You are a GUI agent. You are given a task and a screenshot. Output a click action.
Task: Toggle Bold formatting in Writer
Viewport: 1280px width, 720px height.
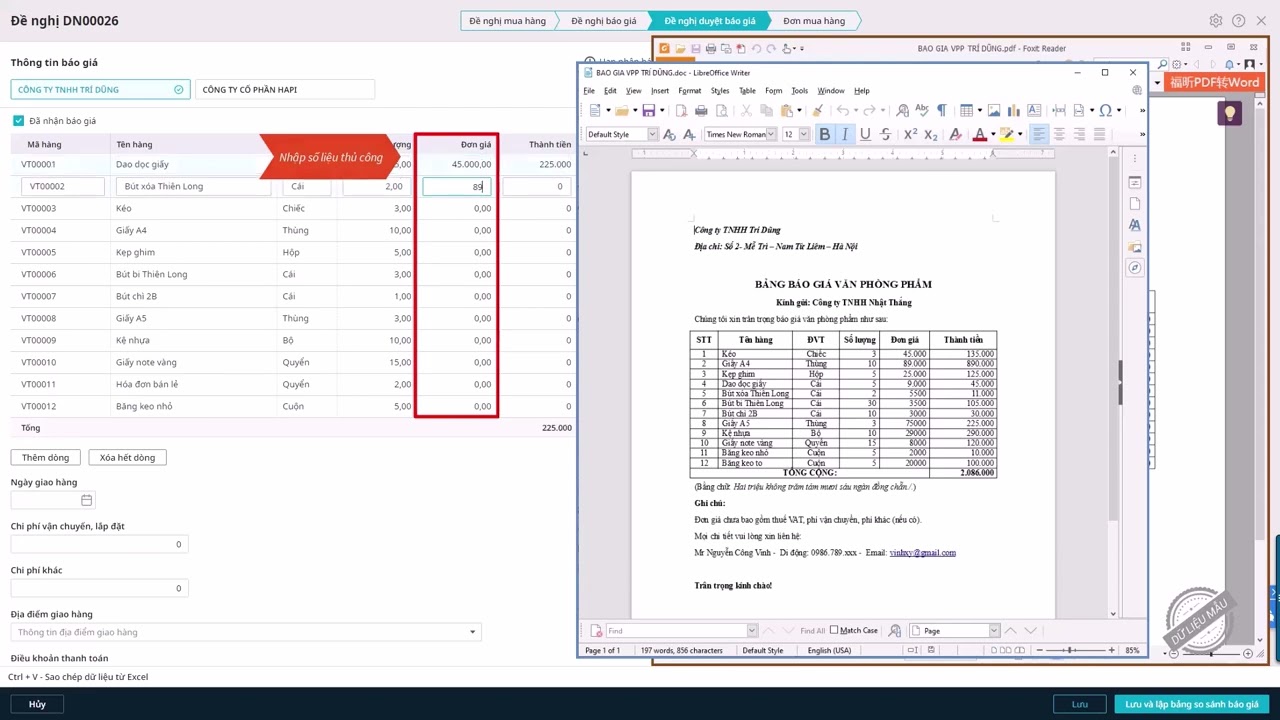click(x=824, y=134)
